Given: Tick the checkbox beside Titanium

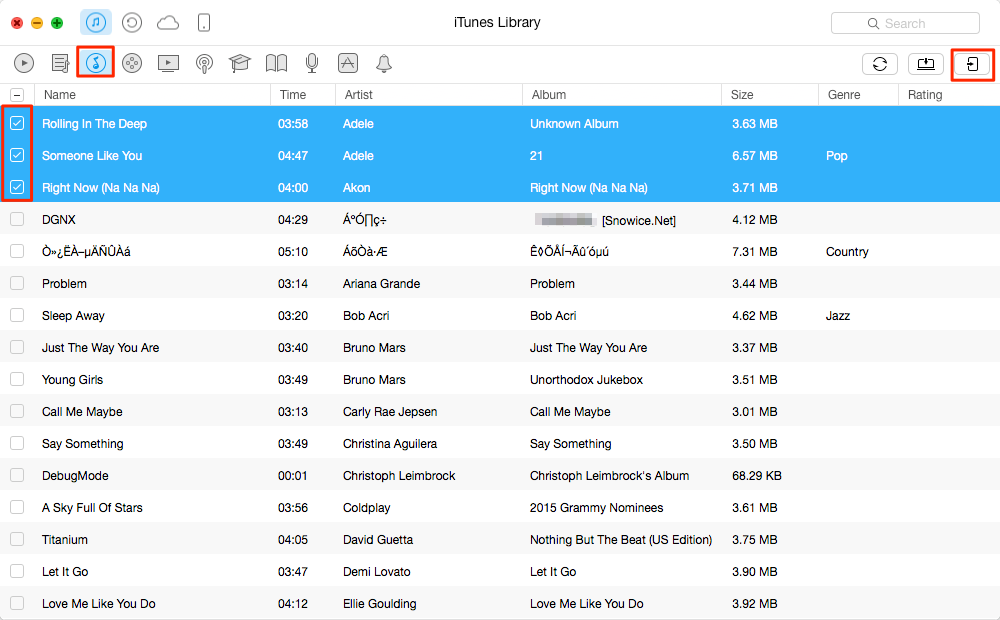Looking at the screenshot, I should [x=17, y=539].
